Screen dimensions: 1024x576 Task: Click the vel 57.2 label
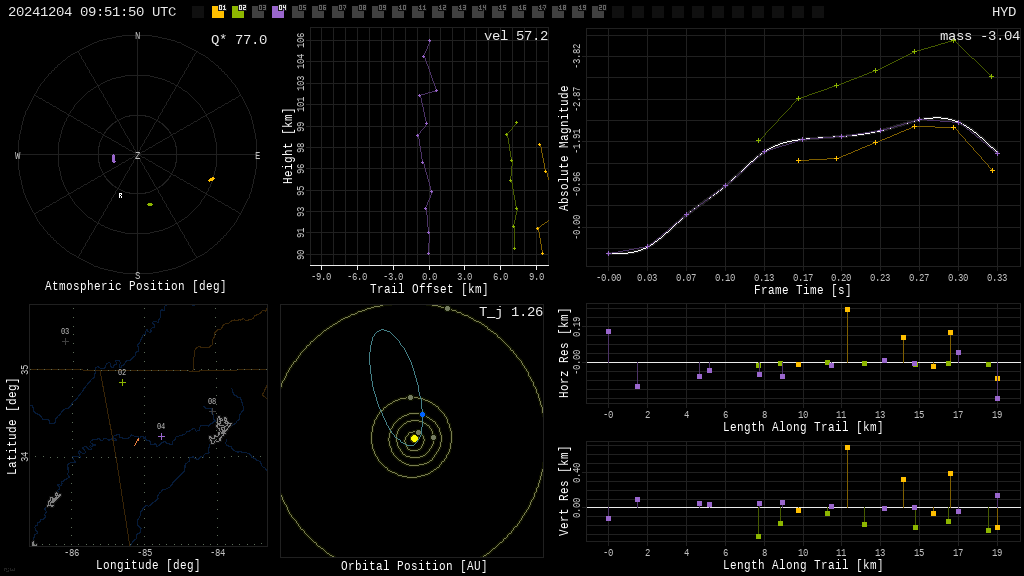tap(516, 36)
